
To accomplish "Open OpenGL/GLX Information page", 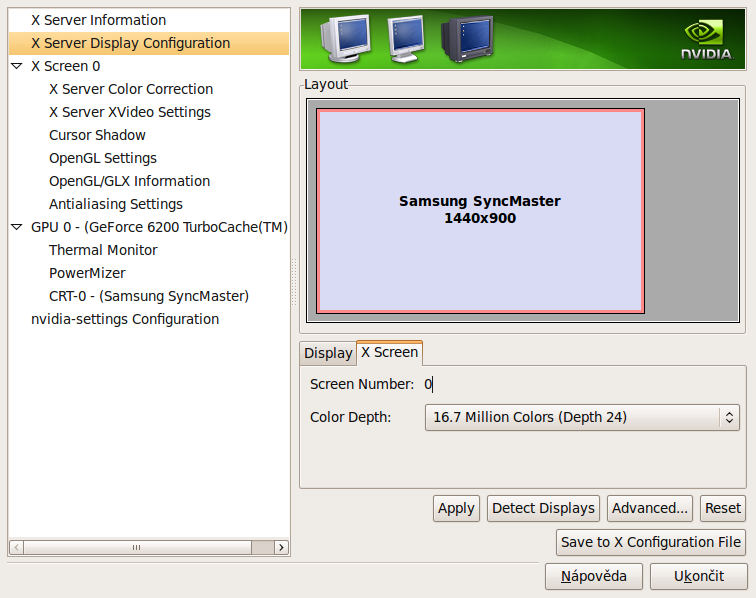I will [x=130, y=181].
